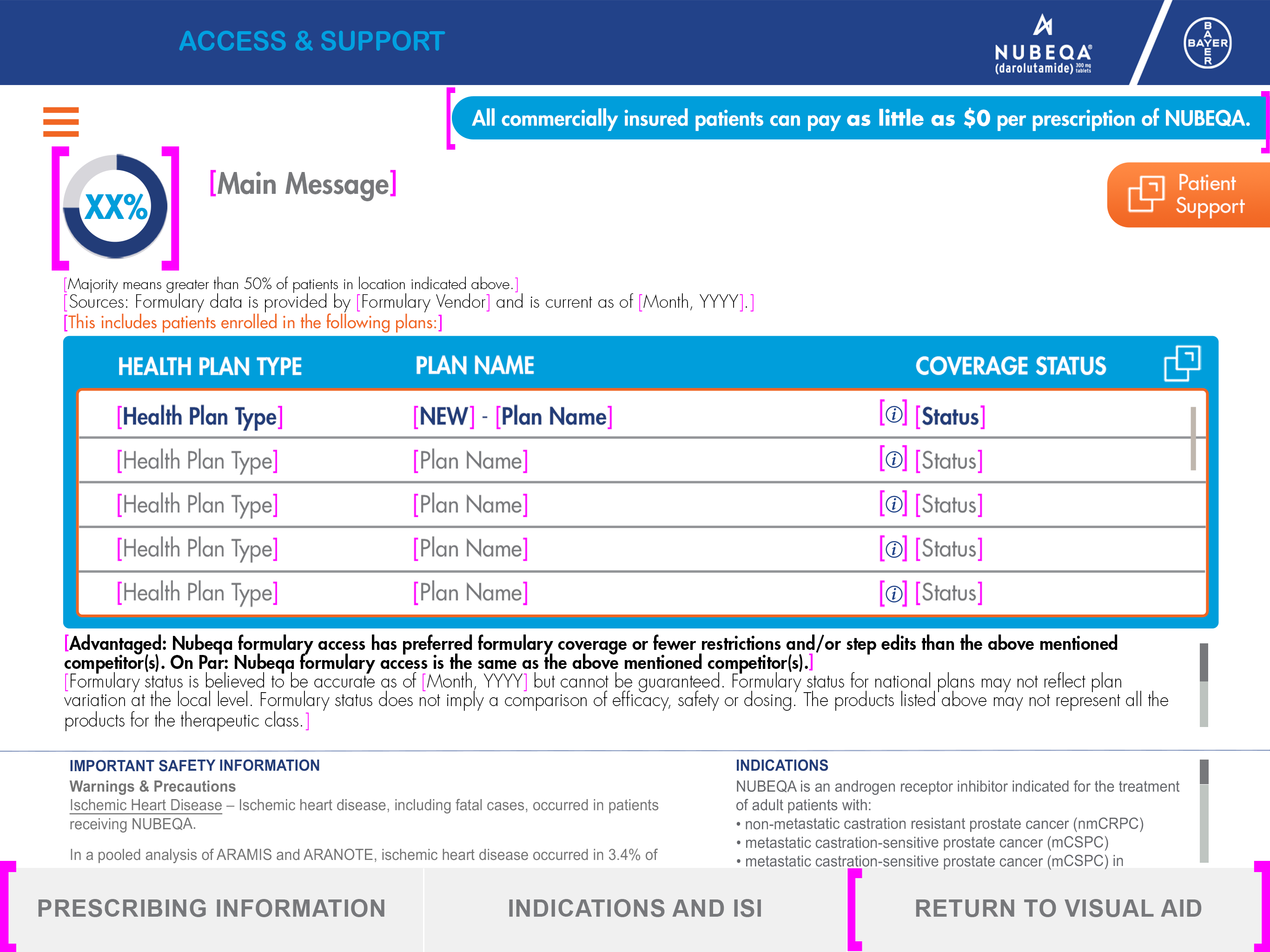Click the IMPORTANT SAFETY INFORMATION heading
The width and height of the screenshot is (1270, 952).
195,766
